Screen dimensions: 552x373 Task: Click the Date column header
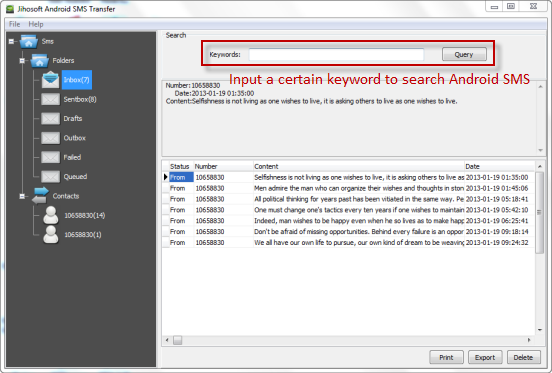pos(500,166)
